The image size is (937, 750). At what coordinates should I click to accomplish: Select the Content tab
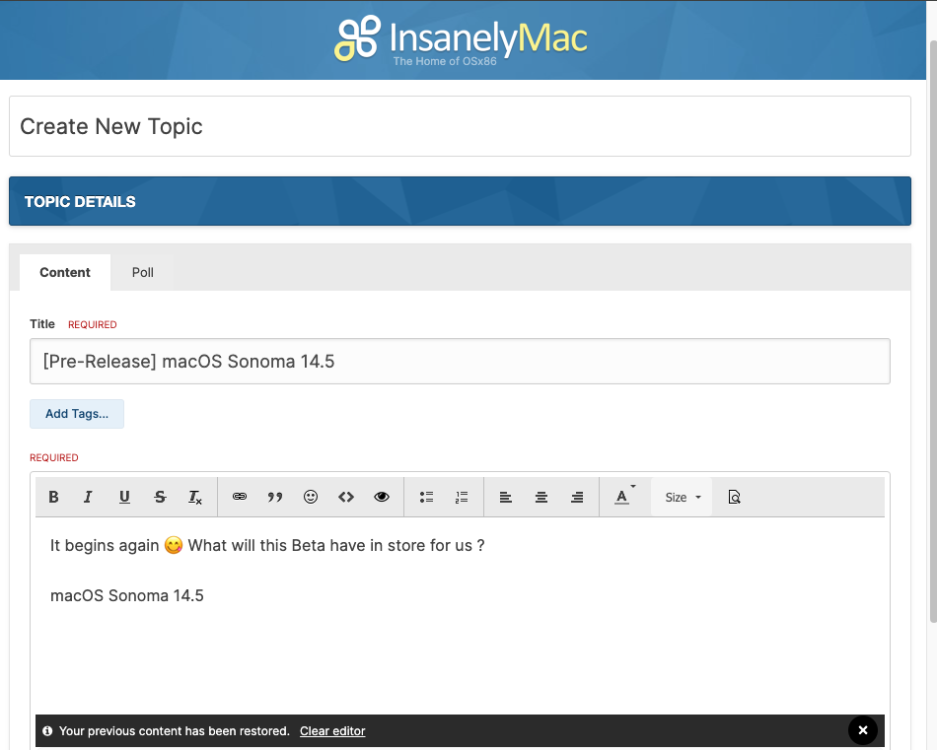65,273
